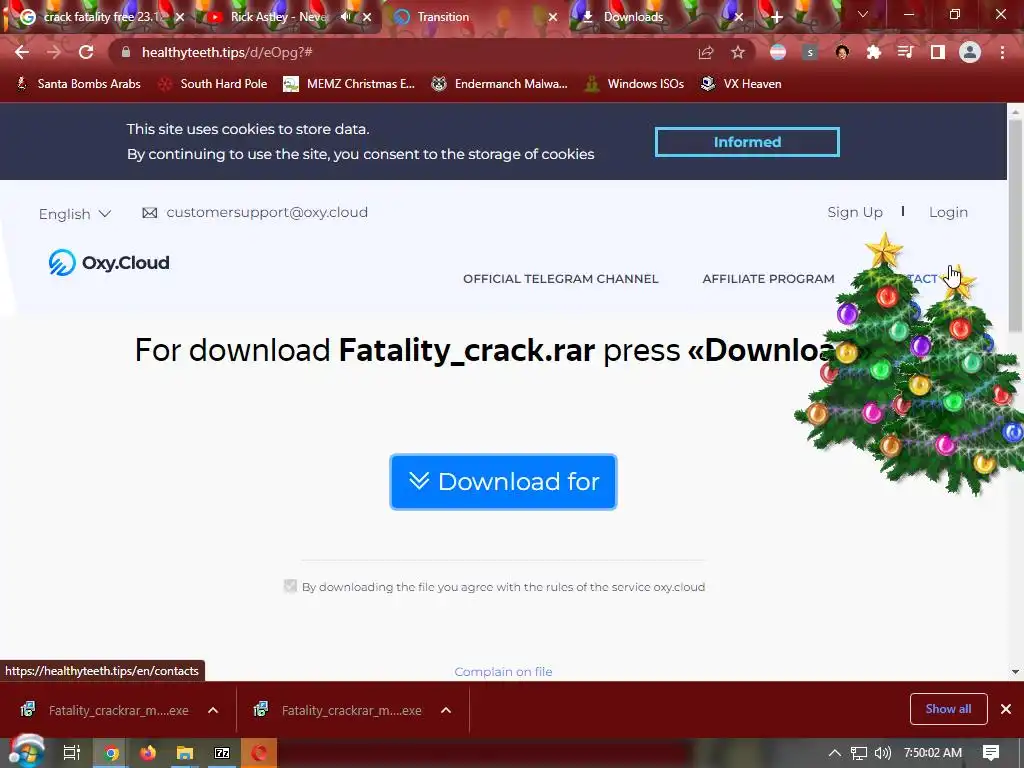Image resolution: width=1024 pixels, height=768 pixels.
Task: Open the MEMZ Christmas bookmark
Action: tap(349, 84)
